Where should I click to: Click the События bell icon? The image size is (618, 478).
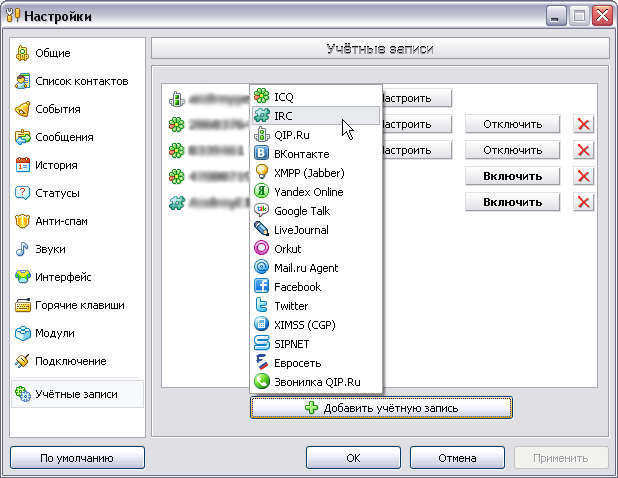tap(22, 109)
